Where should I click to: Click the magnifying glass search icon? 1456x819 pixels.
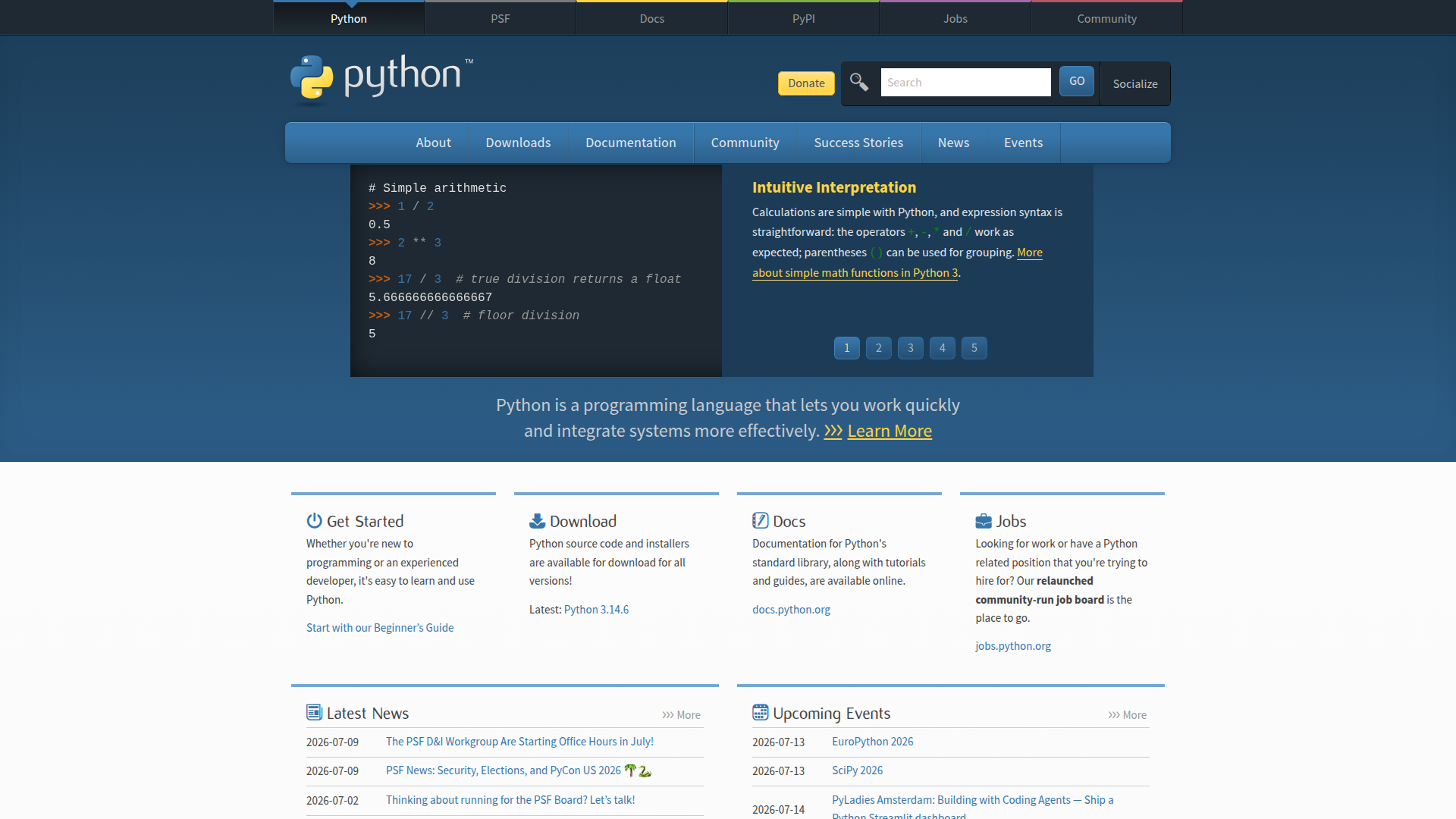(858, 82)
